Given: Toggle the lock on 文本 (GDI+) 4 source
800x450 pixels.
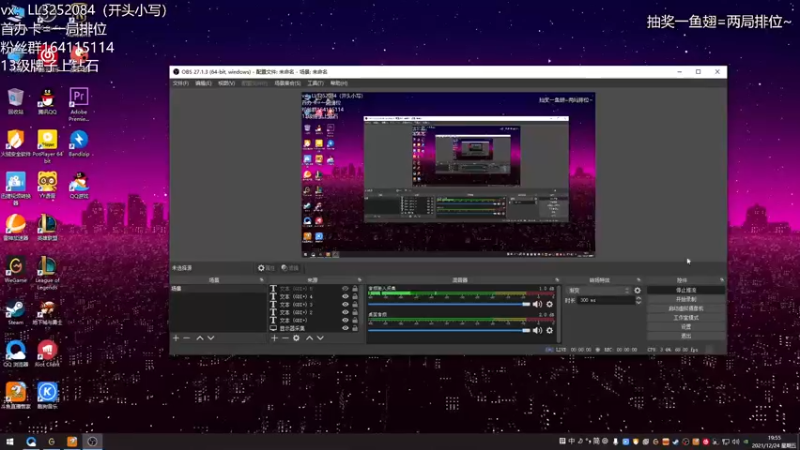Looking at the screenshot, I should tap(355, 296).
